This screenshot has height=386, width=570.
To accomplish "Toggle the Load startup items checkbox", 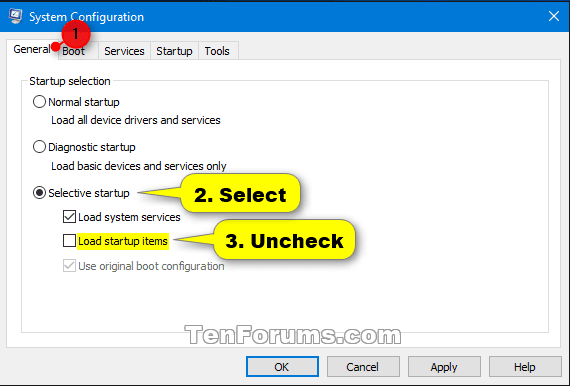I will (69, 241).
